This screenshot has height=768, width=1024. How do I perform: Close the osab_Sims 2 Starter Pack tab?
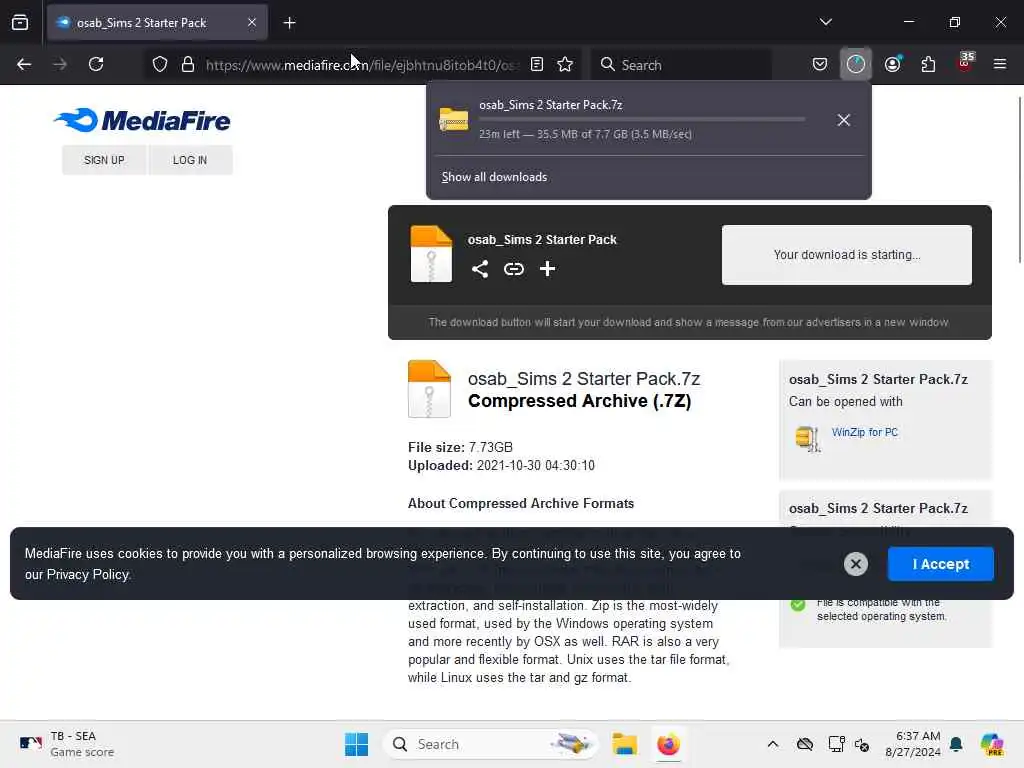coord(252,22)
